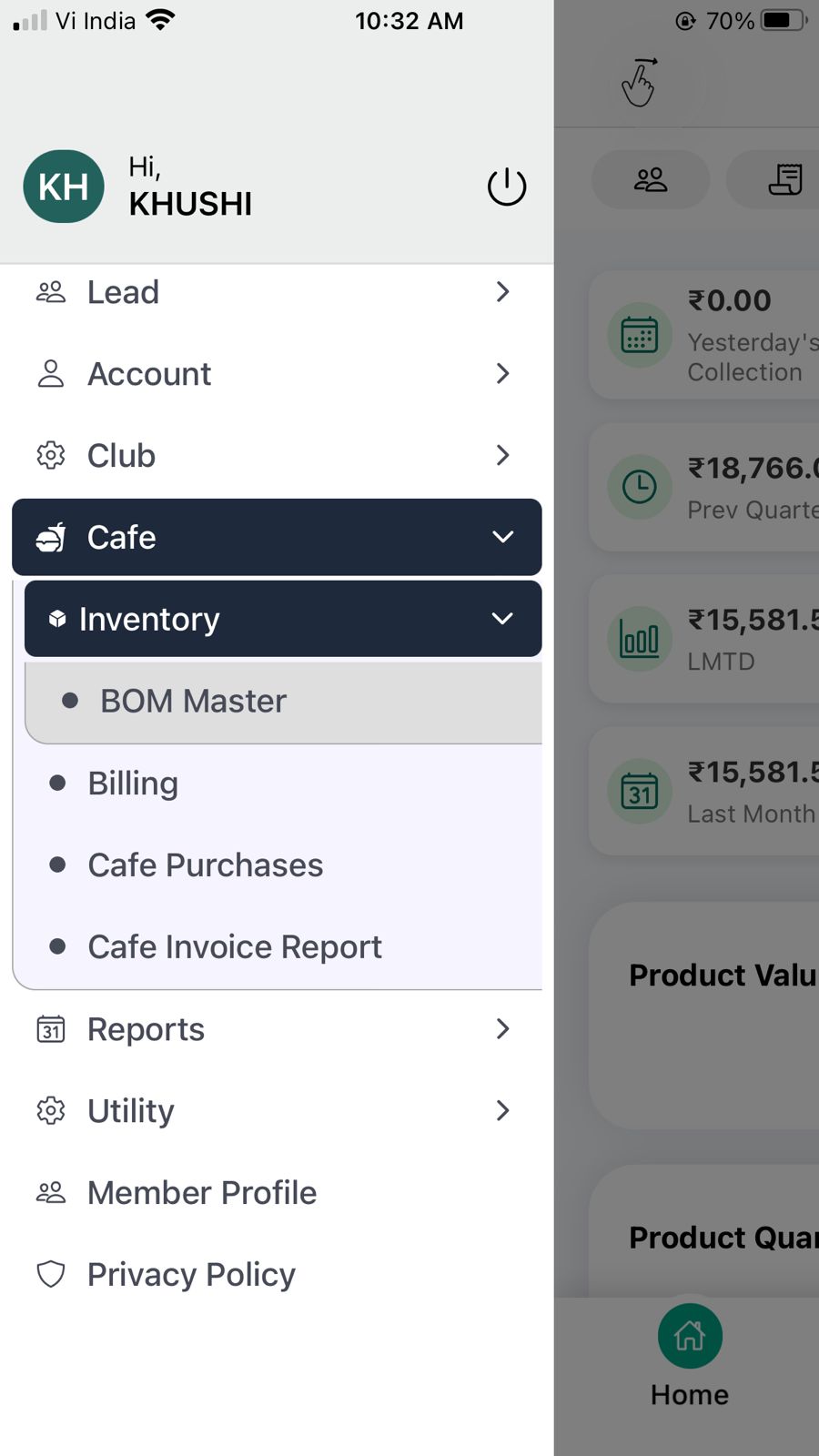819x1456 pixels.
Task: Tap the LMTD bar chart icon
Action: point(640,639)
